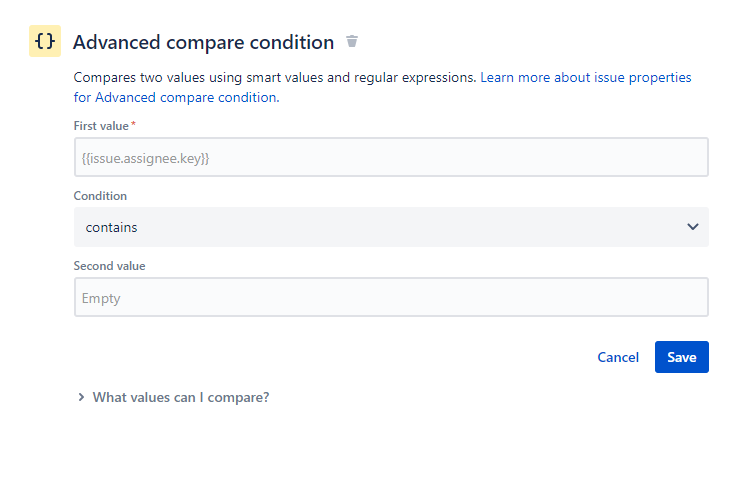Click the "Condition" field label
The image size is (742, 490).
click(100, 196)
